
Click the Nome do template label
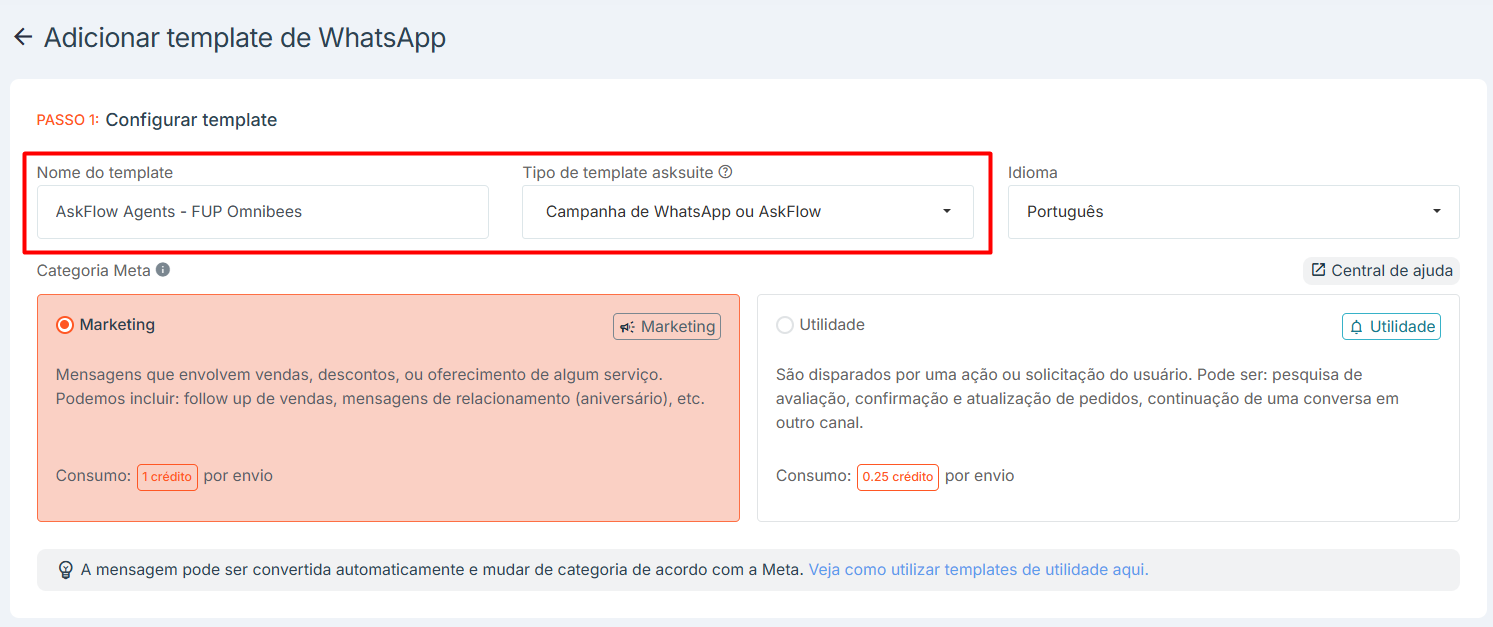coord(105,172)
